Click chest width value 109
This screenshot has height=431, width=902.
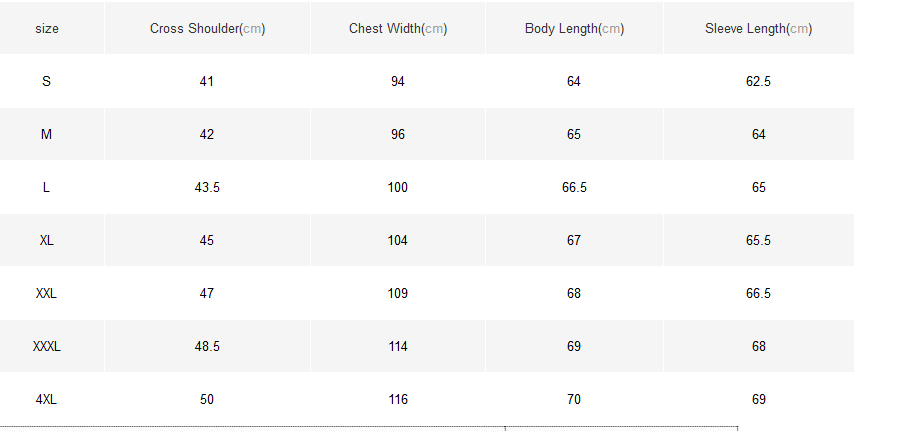(398, 294)
